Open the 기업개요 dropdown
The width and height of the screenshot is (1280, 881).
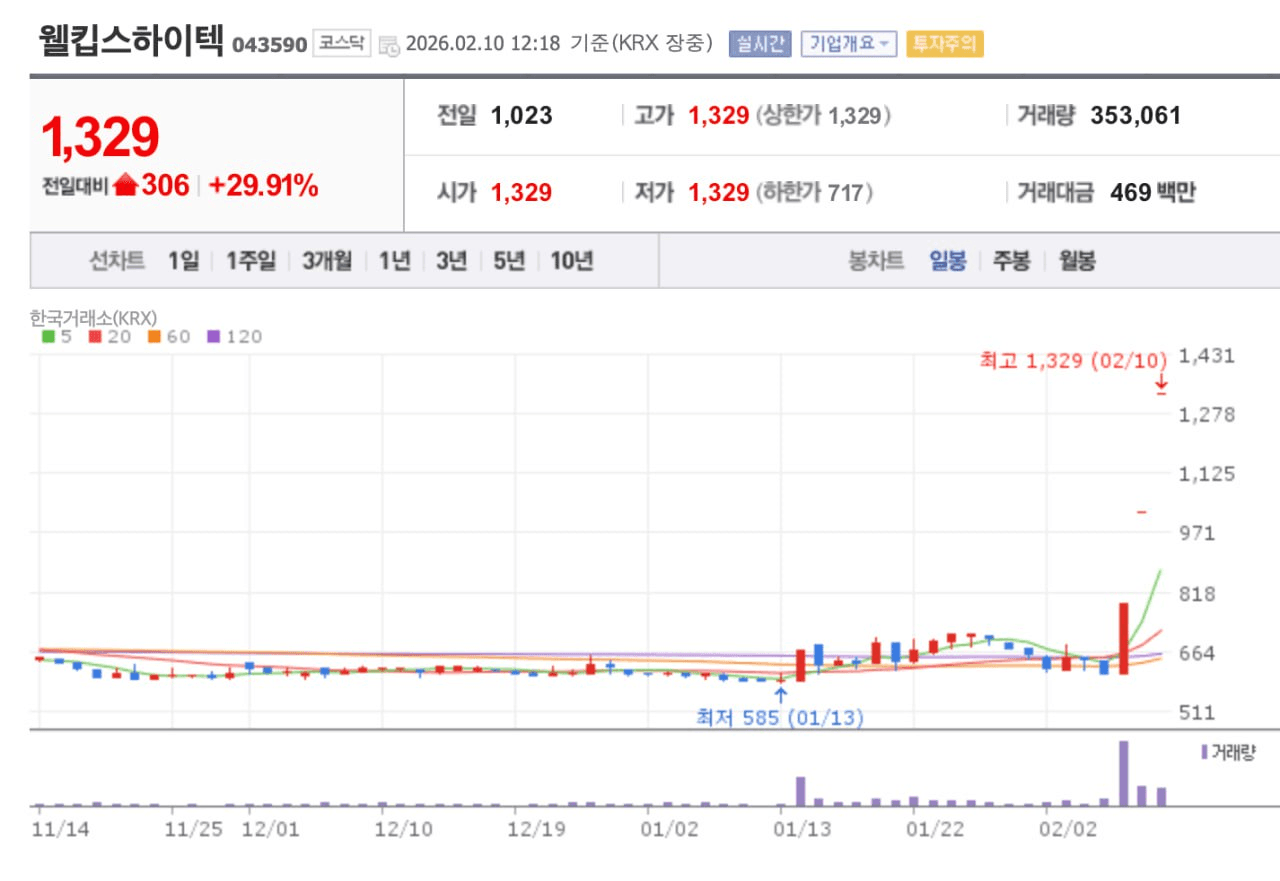(x=848, y=43)
